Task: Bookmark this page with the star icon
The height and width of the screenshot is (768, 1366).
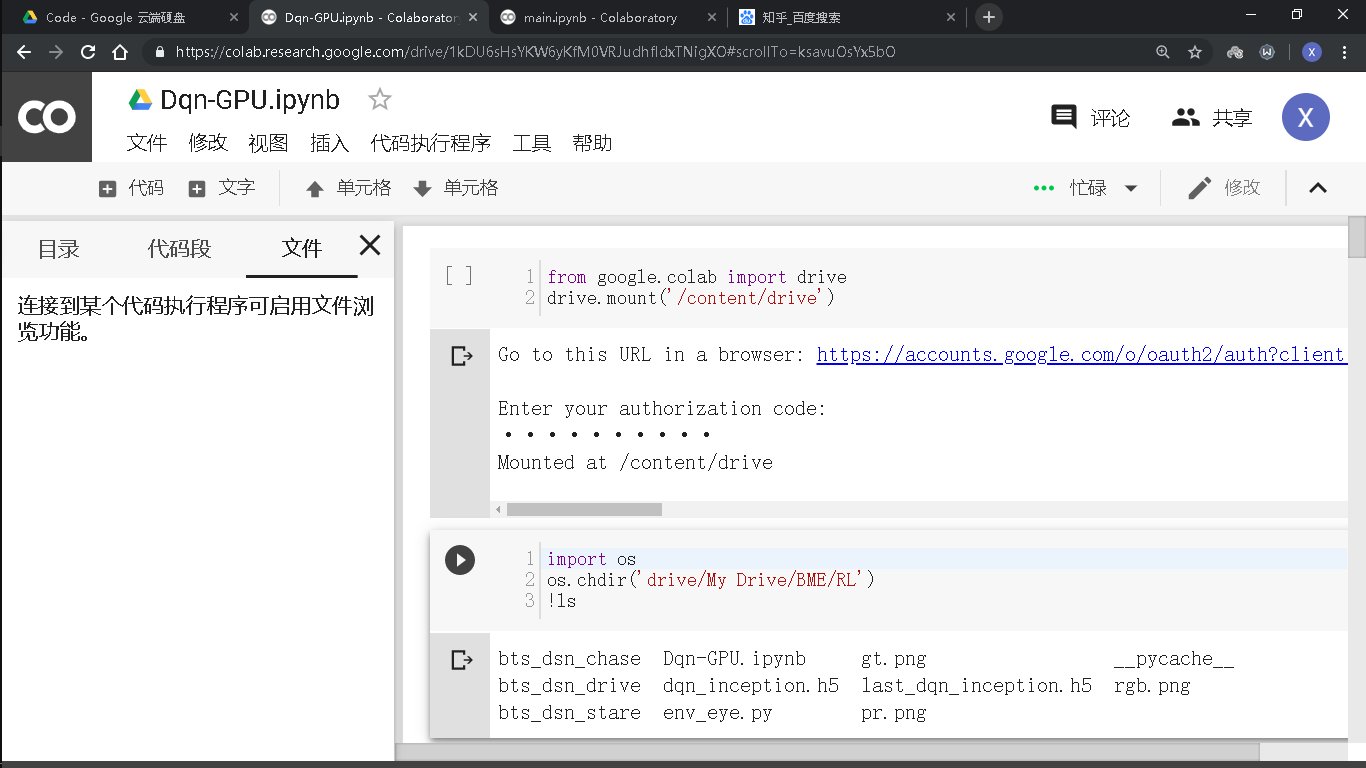Action: point(1194,52)
